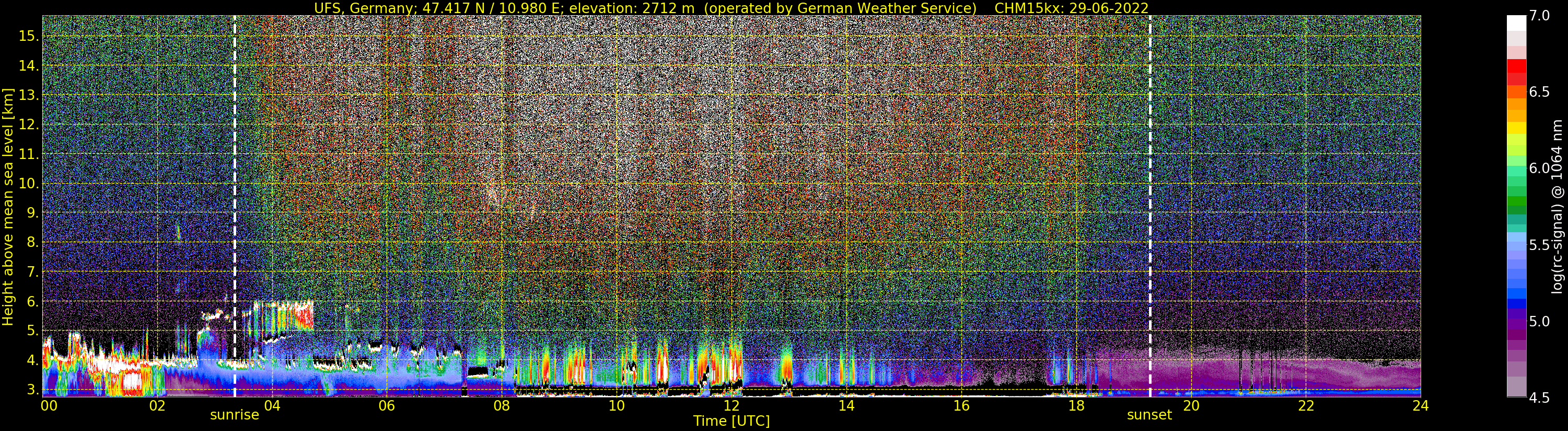Select the '7.' height axis tick label
The height and width of the screenshot is (431, 1568).
[33, 272]
